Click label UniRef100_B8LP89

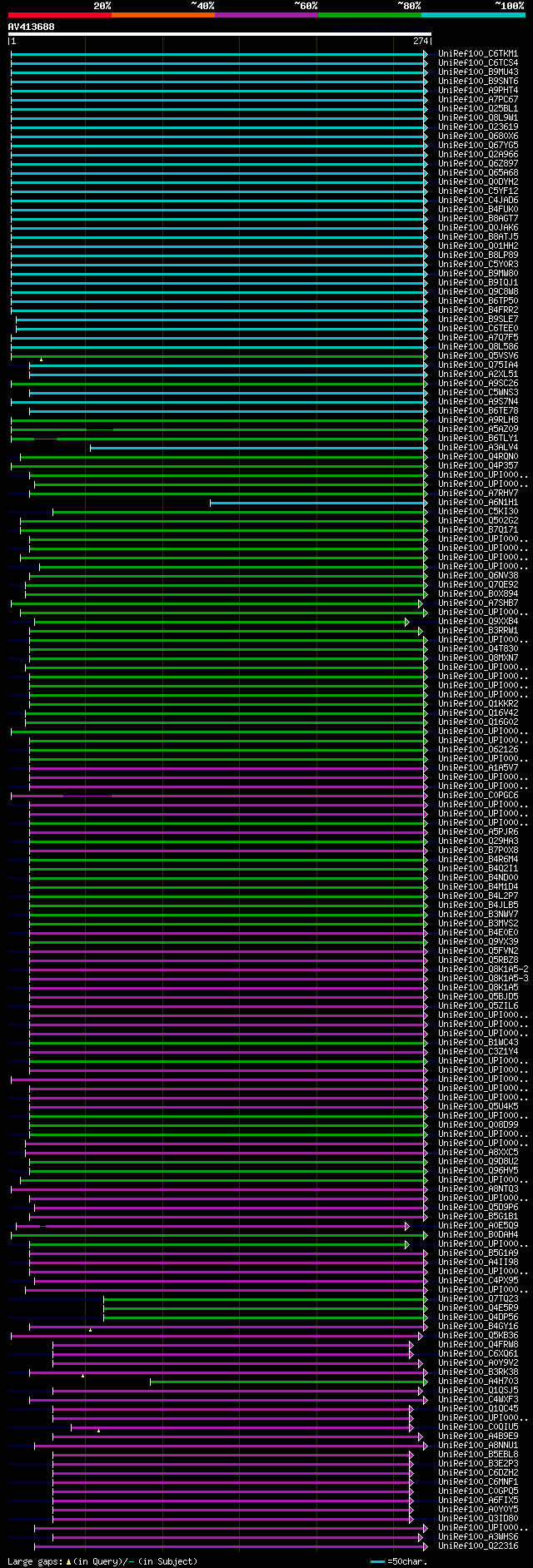478,256
